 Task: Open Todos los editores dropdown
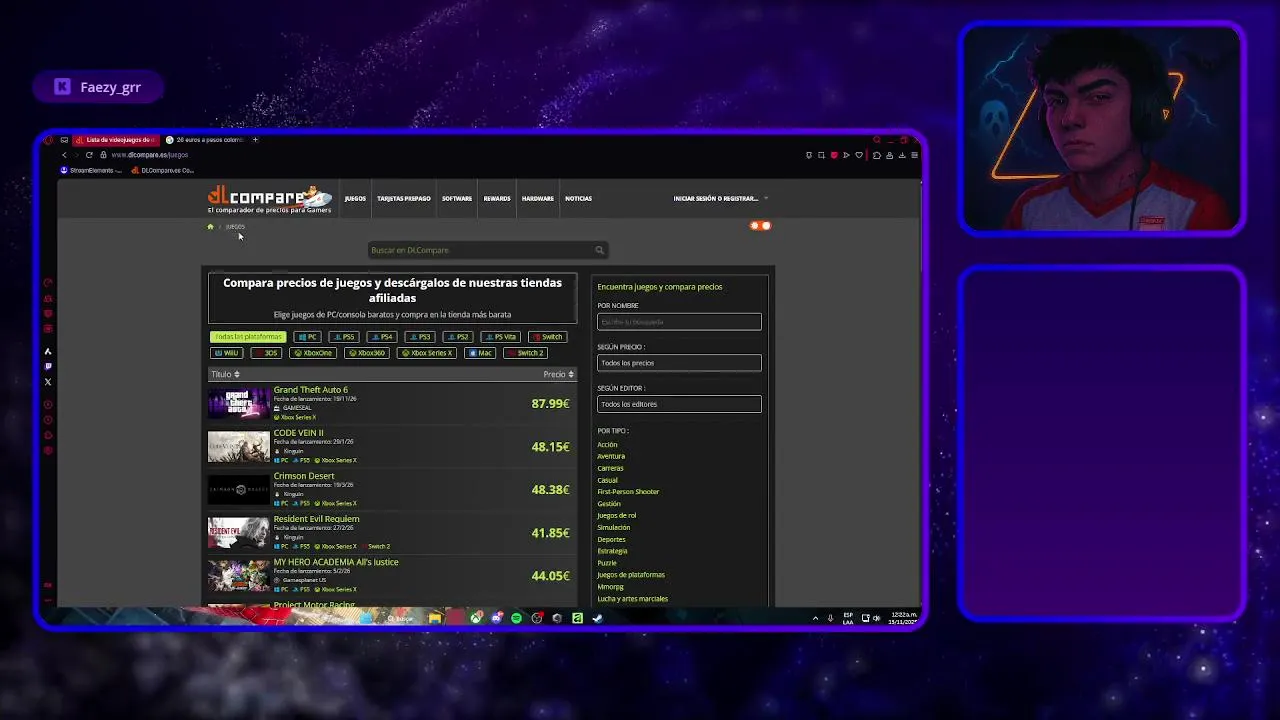coord(679,404)
